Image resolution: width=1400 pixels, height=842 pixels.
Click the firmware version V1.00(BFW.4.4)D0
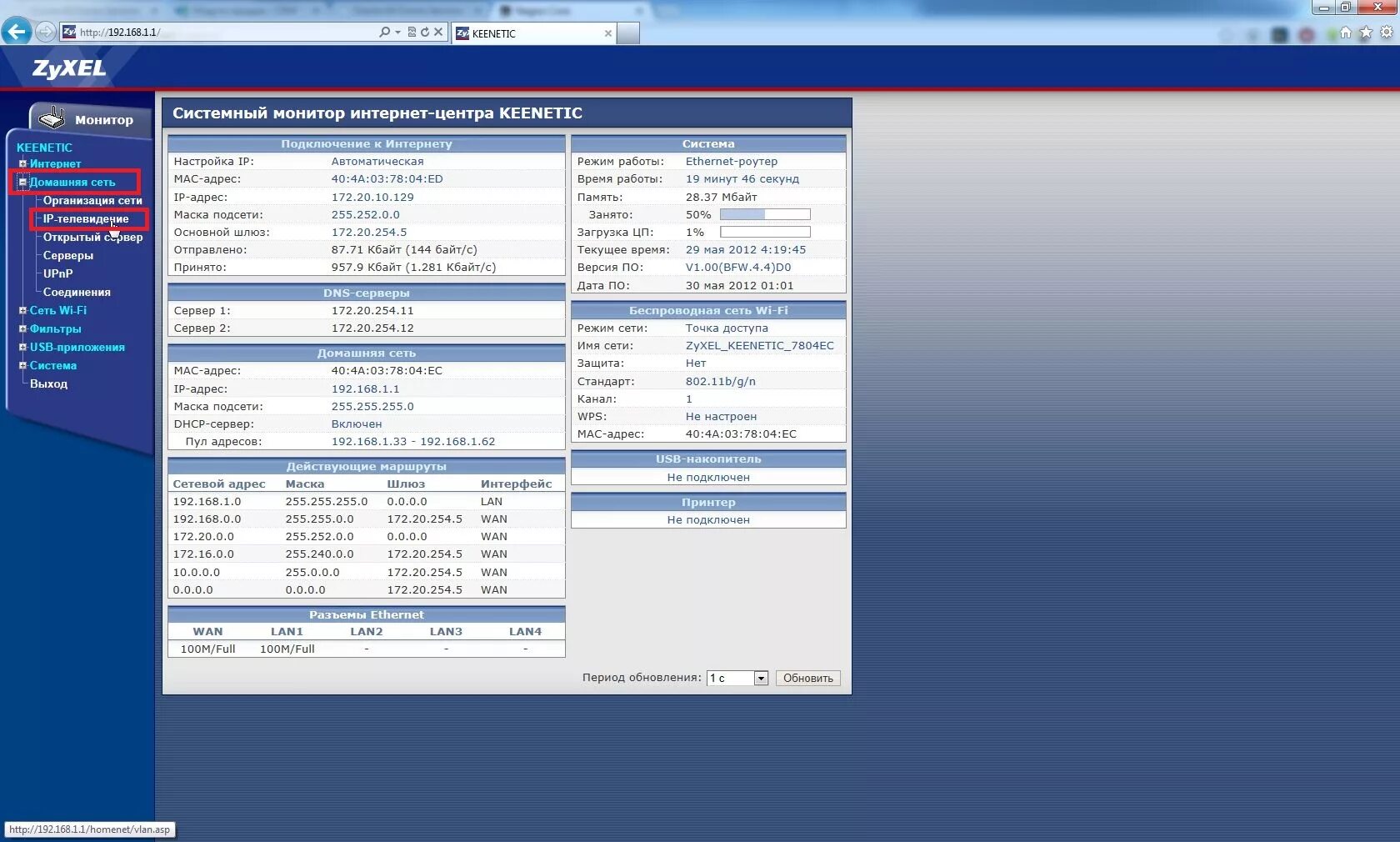(738, 268)
